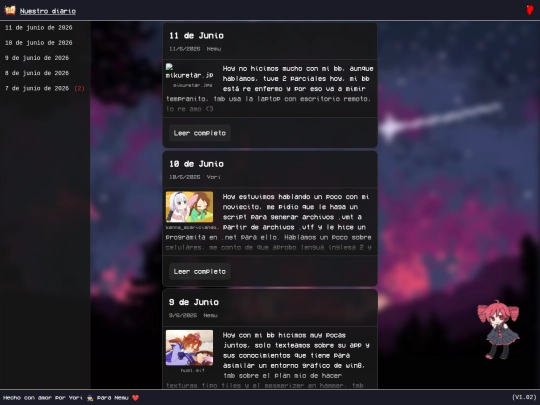Viewport: 540px width, 405px height.
Task: Click the gif caption under the 9 de Junio thumbnail
Action: [193, 371]
